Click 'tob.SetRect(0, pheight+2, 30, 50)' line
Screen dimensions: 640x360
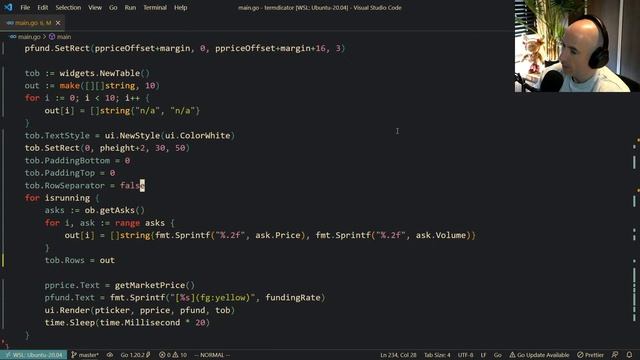tap(107, 148)
